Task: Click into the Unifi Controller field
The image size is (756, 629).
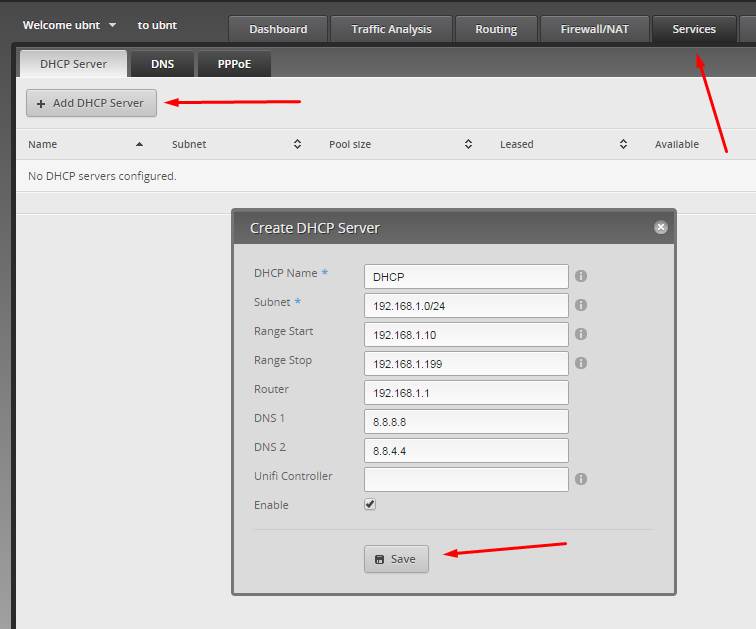Action: click(466, 479)
